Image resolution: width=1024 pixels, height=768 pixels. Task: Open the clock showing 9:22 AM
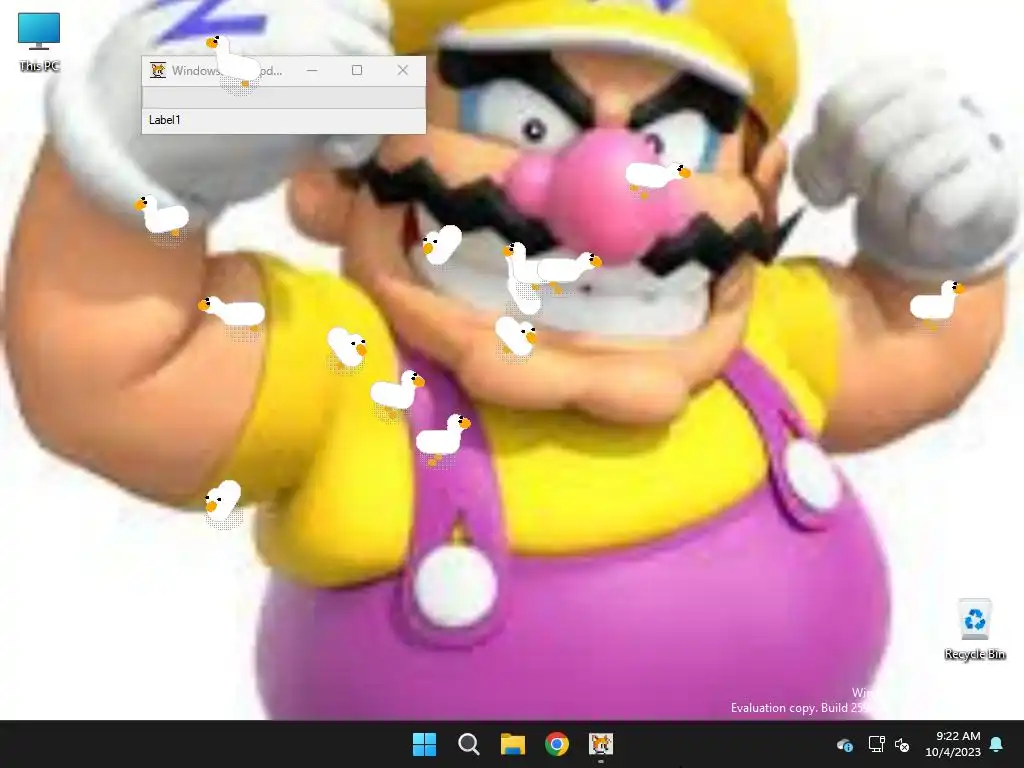[x=953, y=744]
